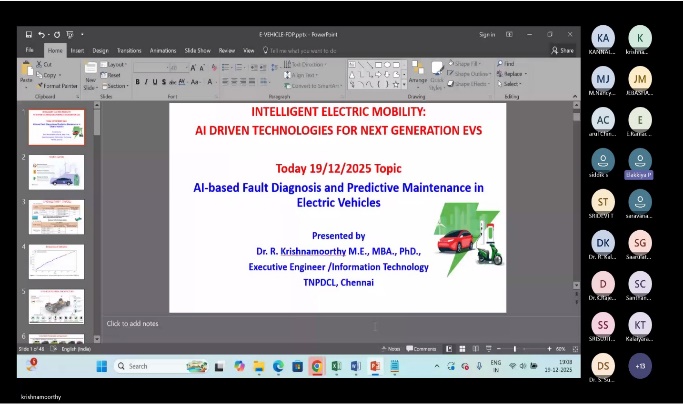683x404 pixels.
Task: Toggle Bold formatting
Action: [x=139, y=82]
